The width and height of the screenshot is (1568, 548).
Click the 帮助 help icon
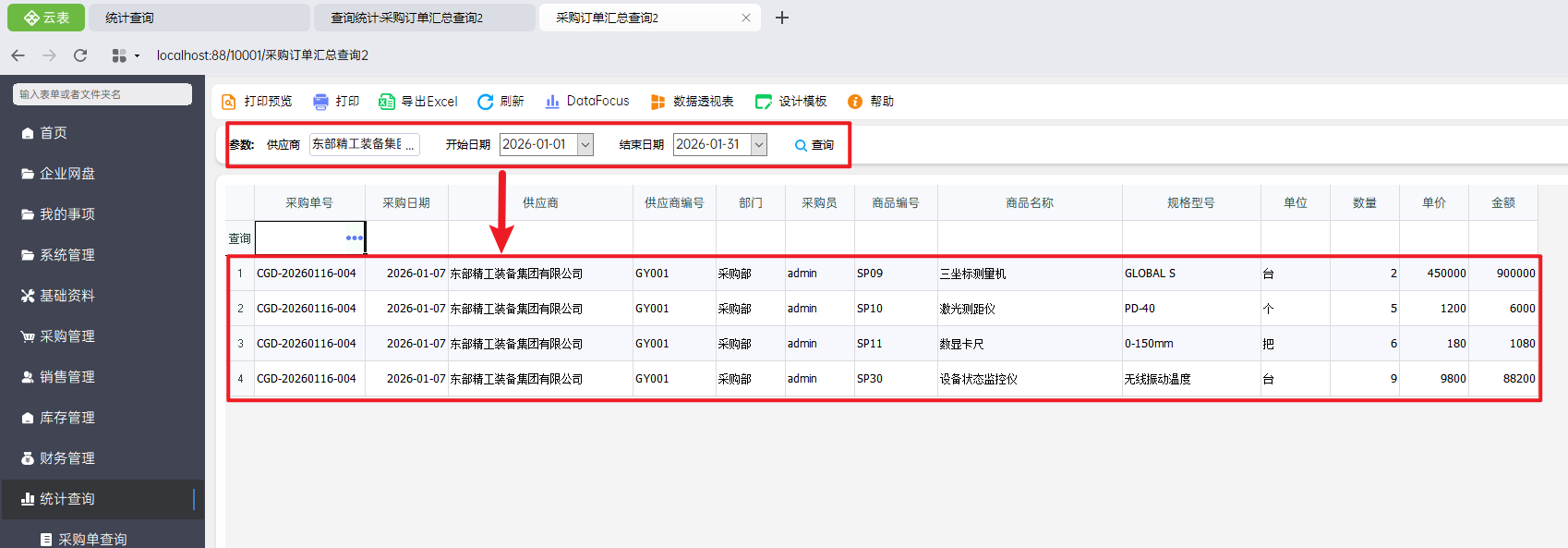pos(855,102)
